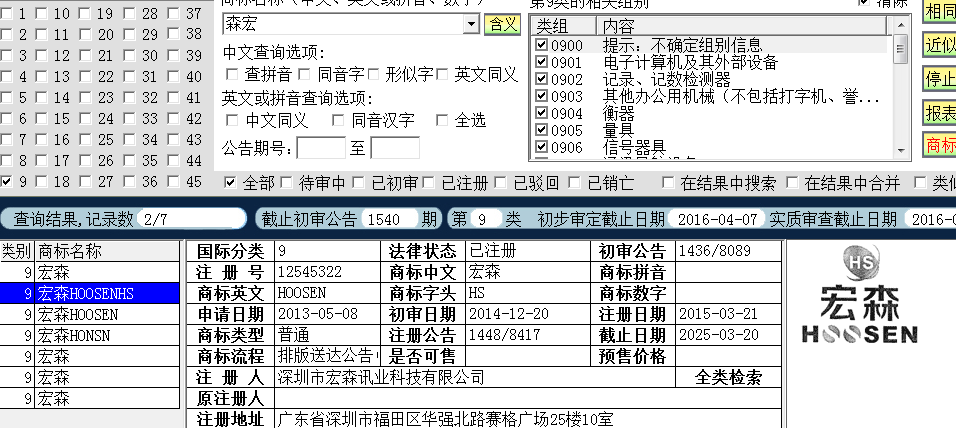This screenshot has height=428, width=956.
Task: Click the group list scrollbar up arrow
Action: click(901, 25)
